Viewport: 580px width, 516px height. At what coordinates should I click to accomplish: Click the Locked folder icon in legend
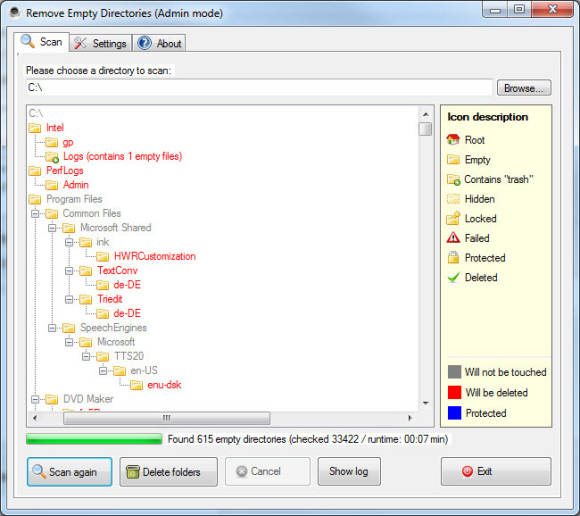[x=453, y=218]
